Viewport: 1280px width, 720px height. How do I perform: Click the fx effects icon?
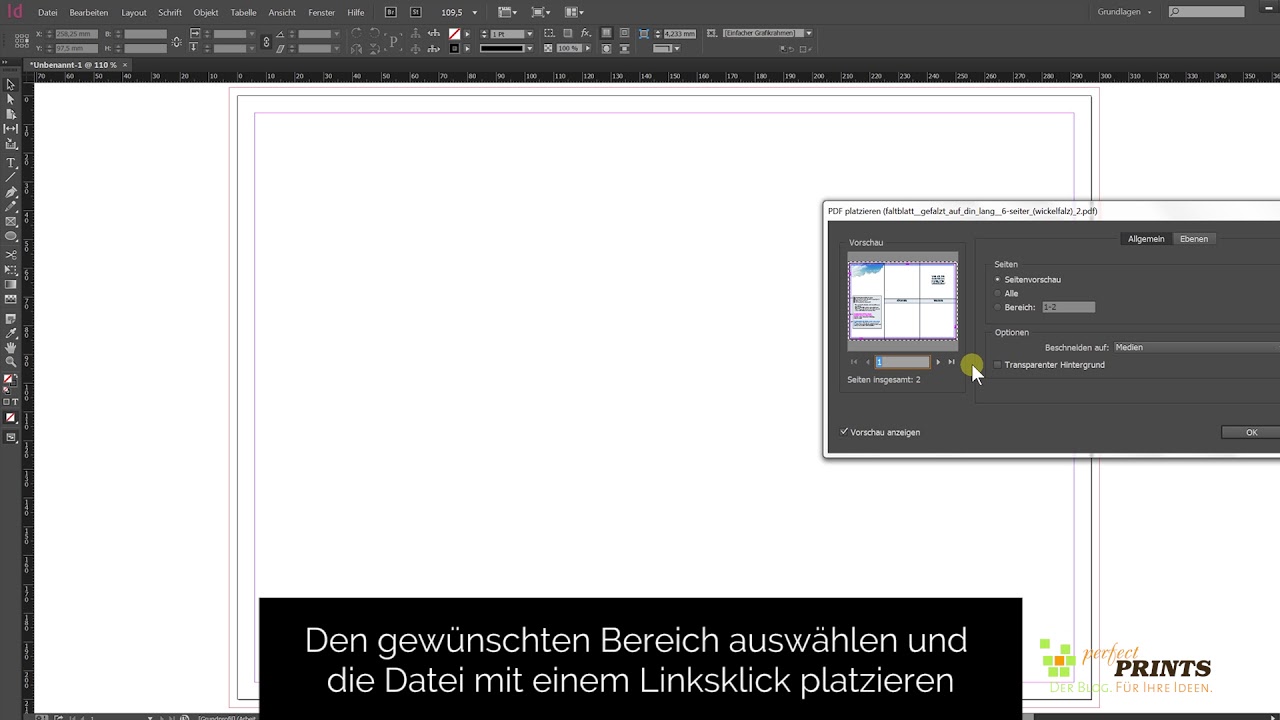point(585,33)
